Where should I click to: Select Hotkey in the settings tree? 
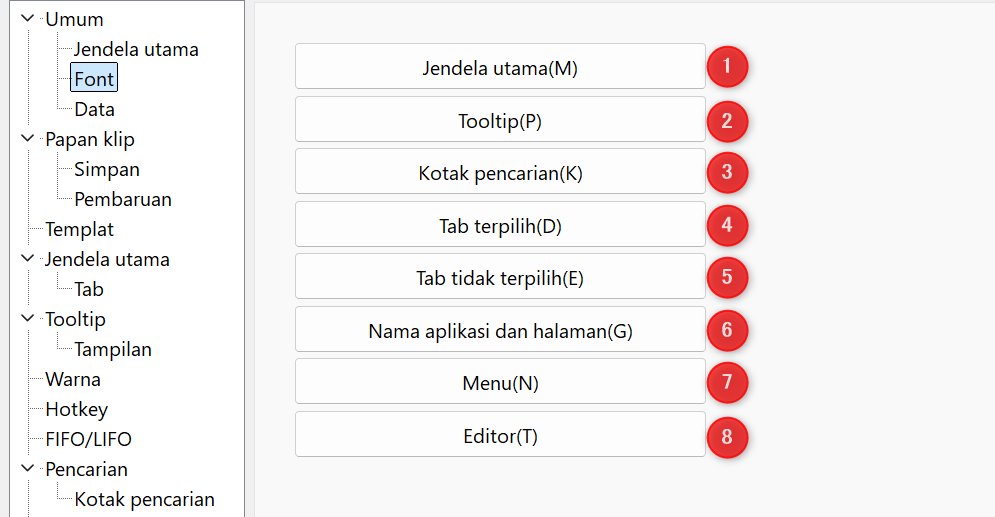click(x=76, y=409)
